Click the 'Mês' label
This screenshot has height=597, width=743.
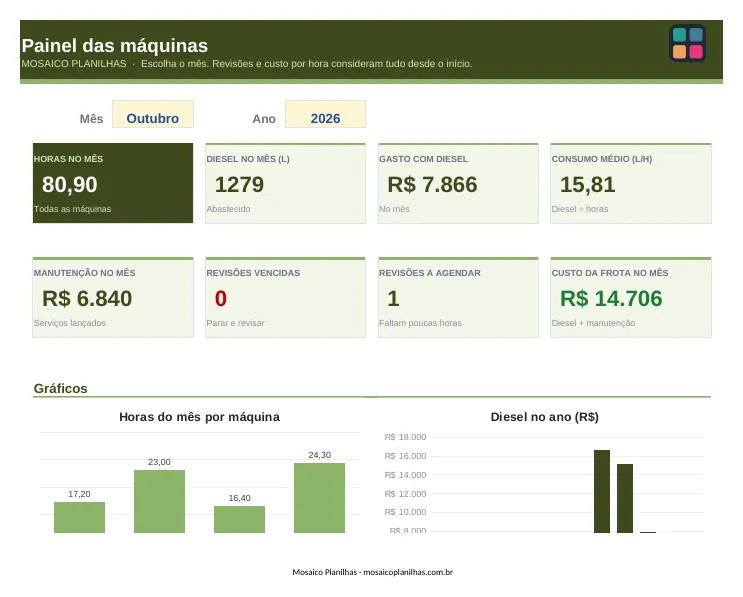[91, 118]
